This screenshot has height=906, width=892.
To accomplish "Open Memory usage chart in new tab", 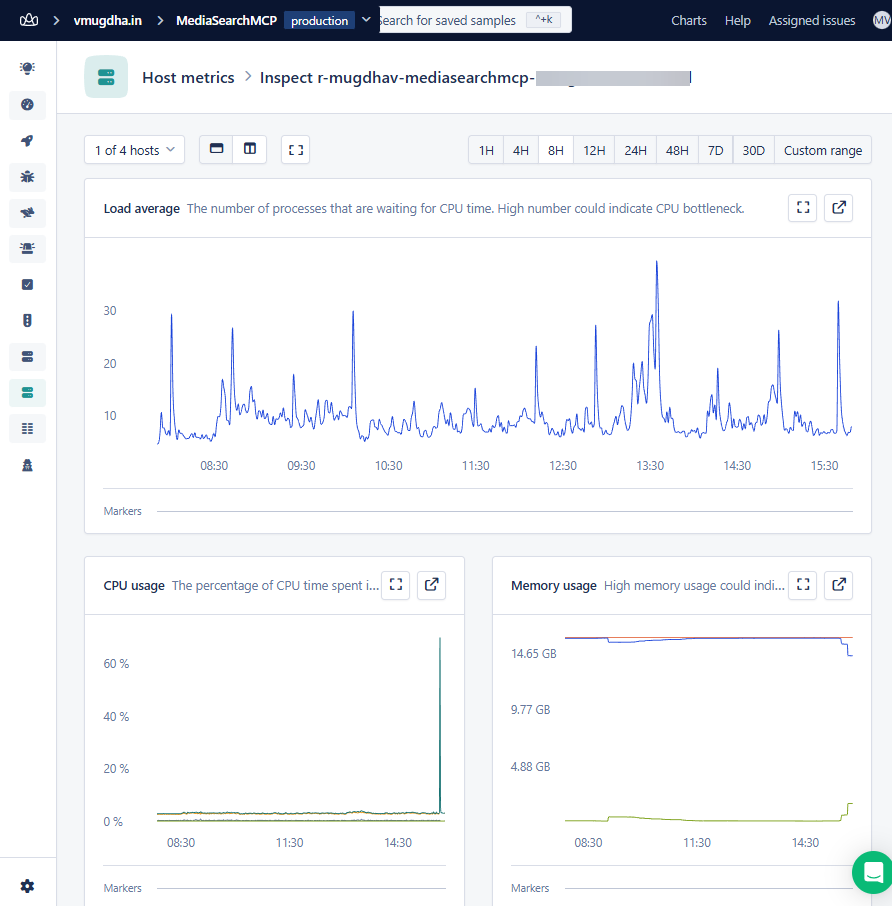I will pyautogui.click(x=838, y=585).
